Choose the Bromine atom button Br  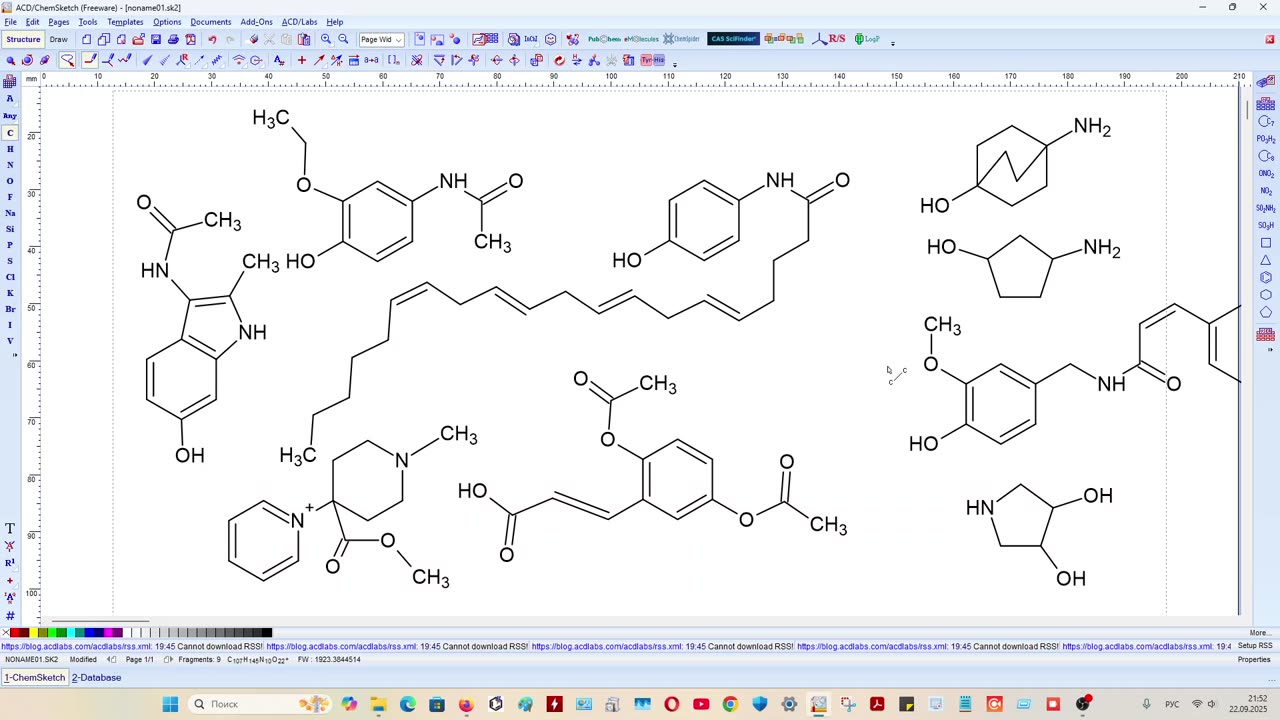coord(10,309)
